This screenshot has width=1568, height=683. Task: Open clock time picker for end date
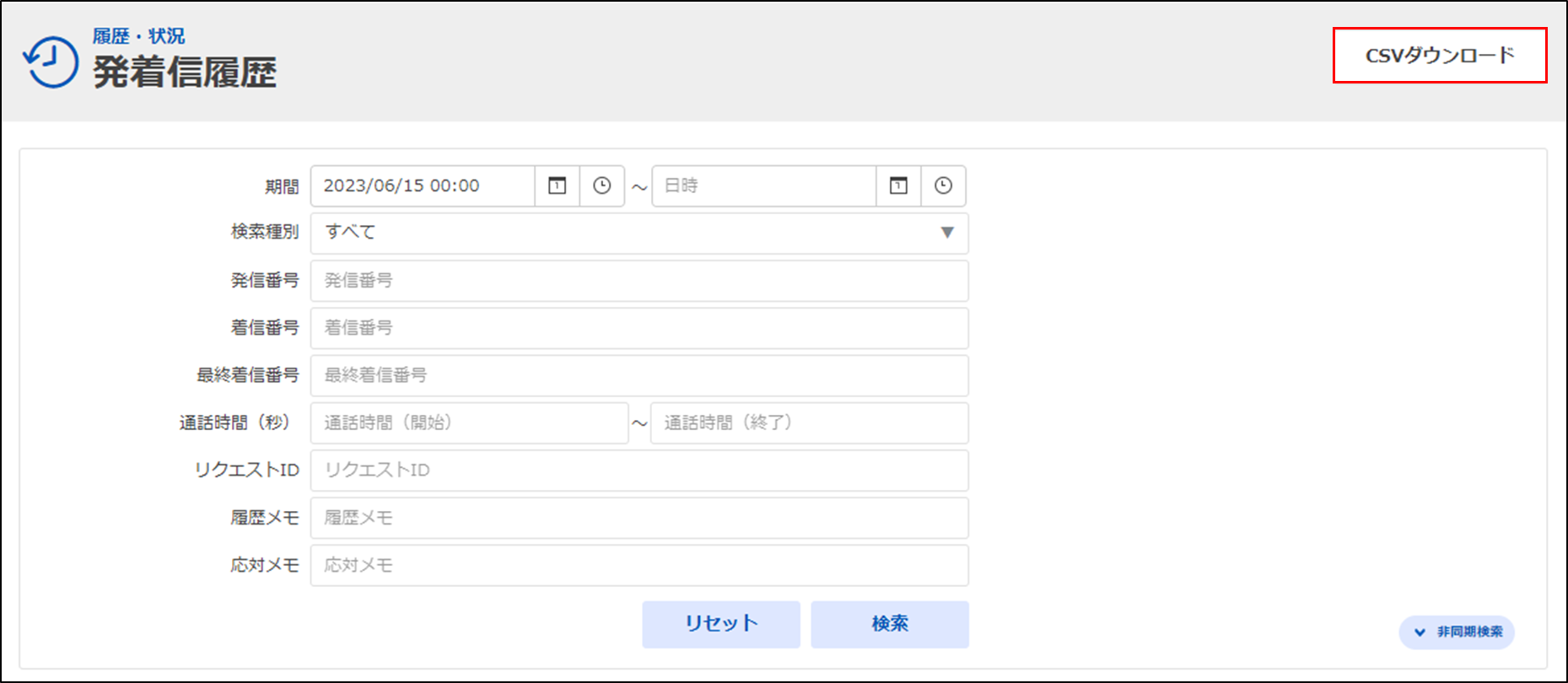click(943, 186)
